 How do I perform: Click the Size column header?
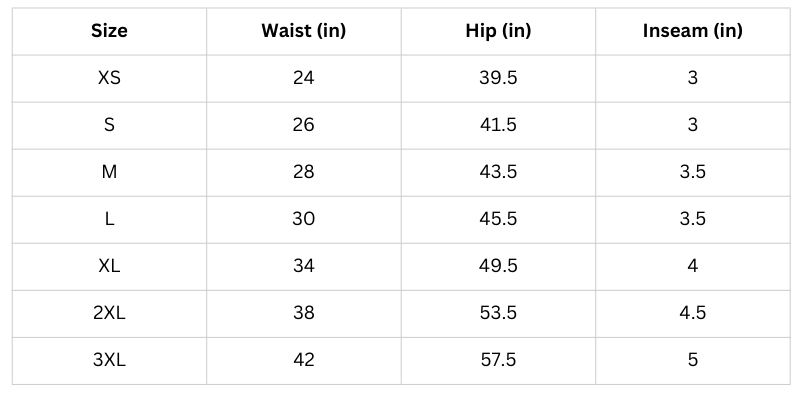(109, 31)
